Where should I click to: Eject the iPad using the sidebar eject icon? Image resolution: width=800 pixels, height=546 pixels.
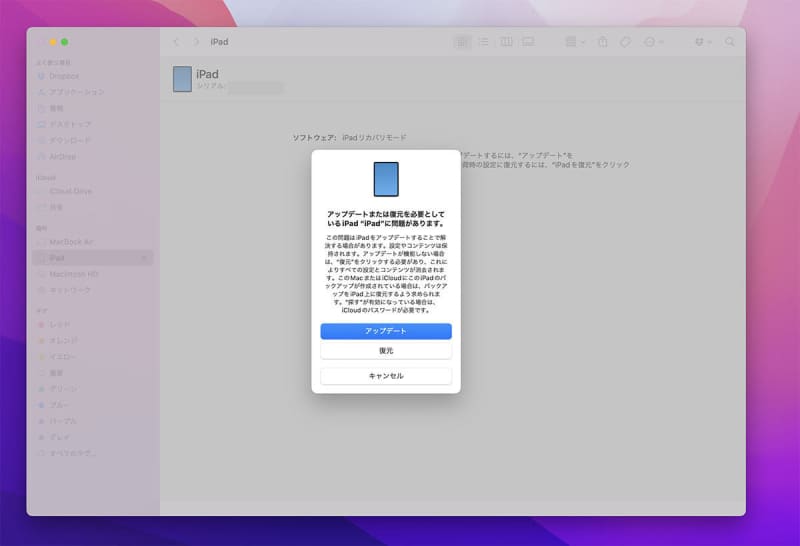coord(144,258)
